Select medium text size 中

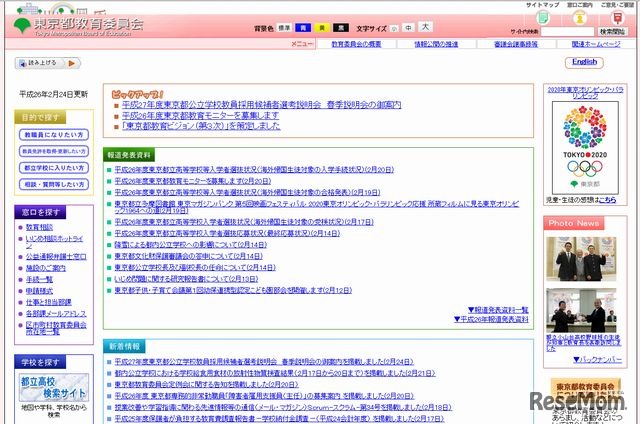click(x=408, y=28)
